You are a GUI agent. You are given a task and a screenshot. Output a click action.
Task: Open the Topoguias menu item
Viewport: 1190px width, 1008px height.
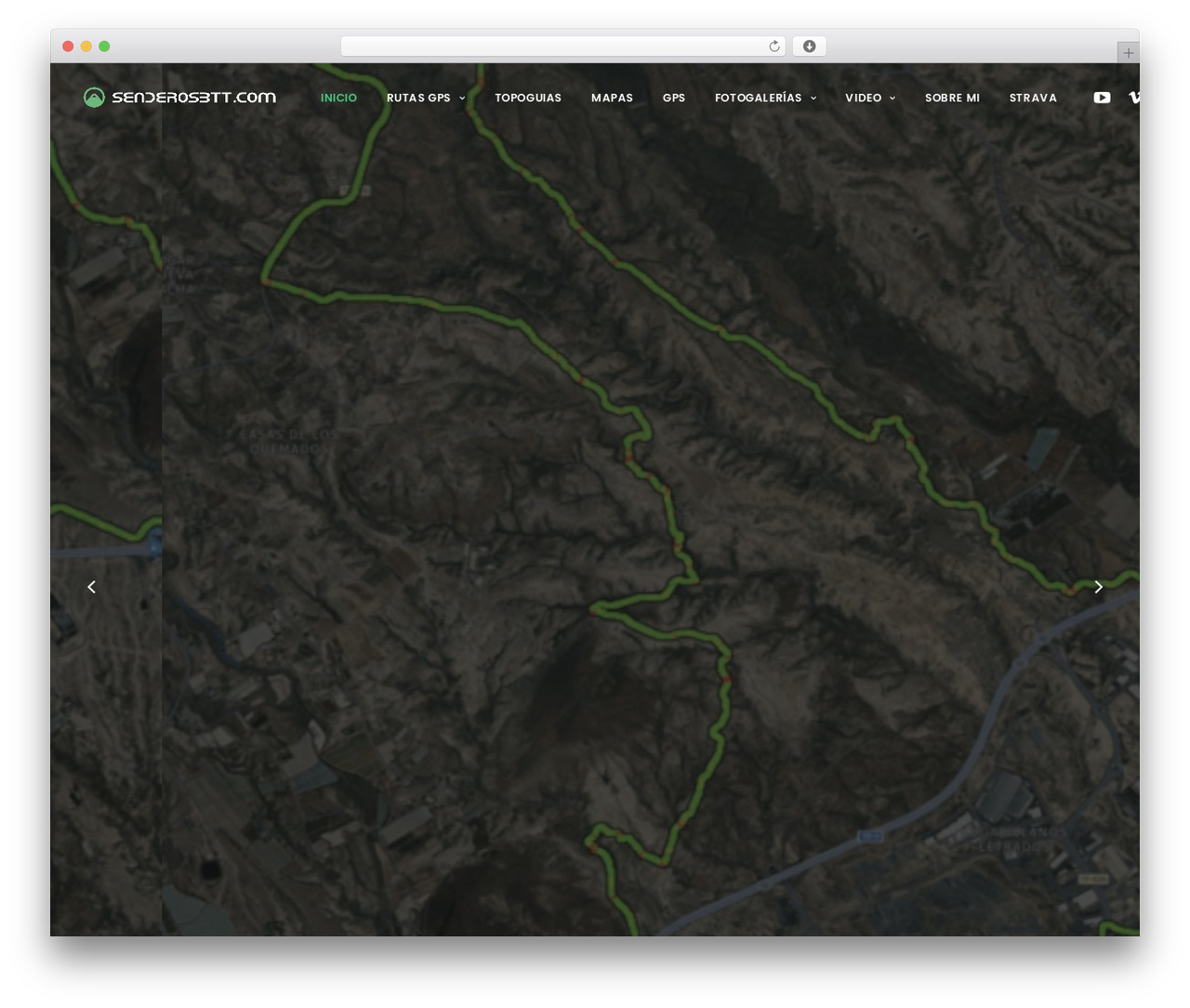[528, 98]
